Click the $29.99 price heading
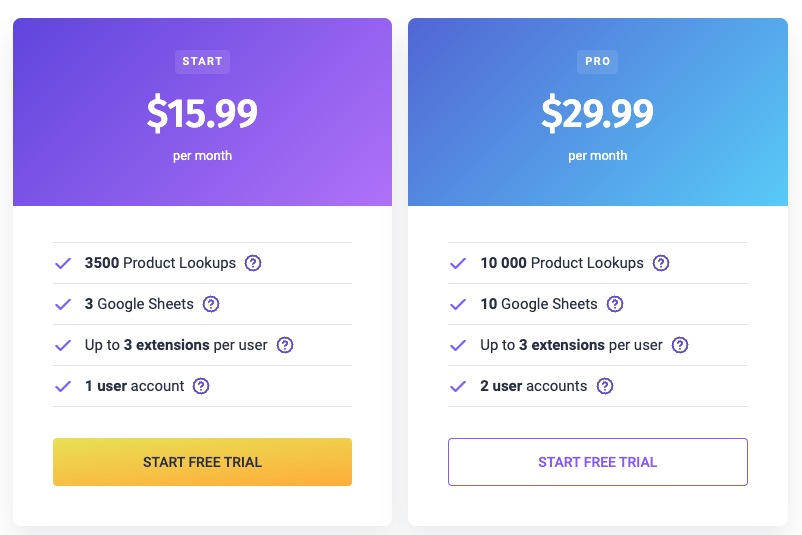The width and height of the screenshot is (802, 535). point(597,113)
